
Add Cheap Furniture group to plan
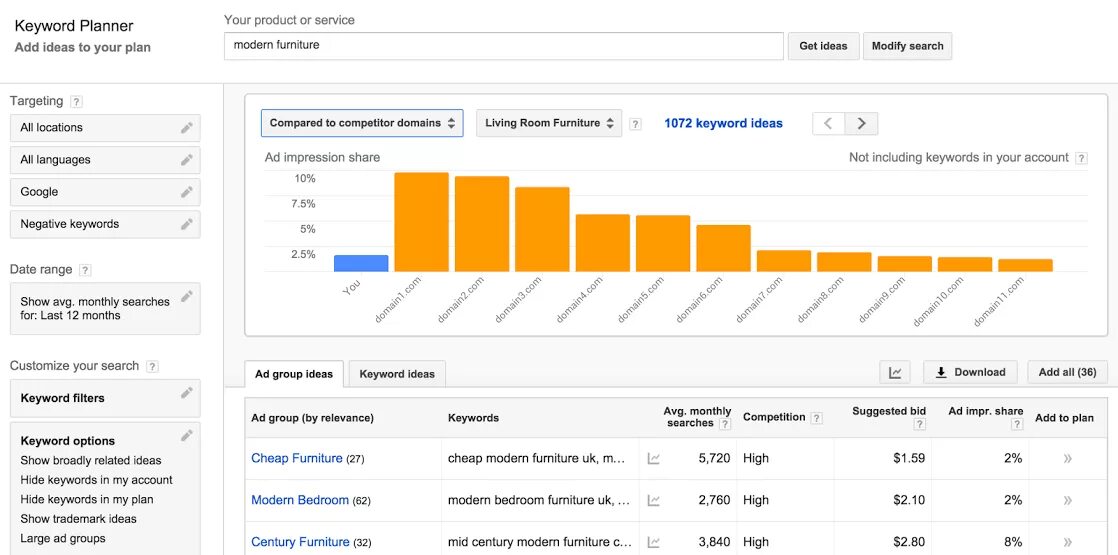pos(1067,459)
